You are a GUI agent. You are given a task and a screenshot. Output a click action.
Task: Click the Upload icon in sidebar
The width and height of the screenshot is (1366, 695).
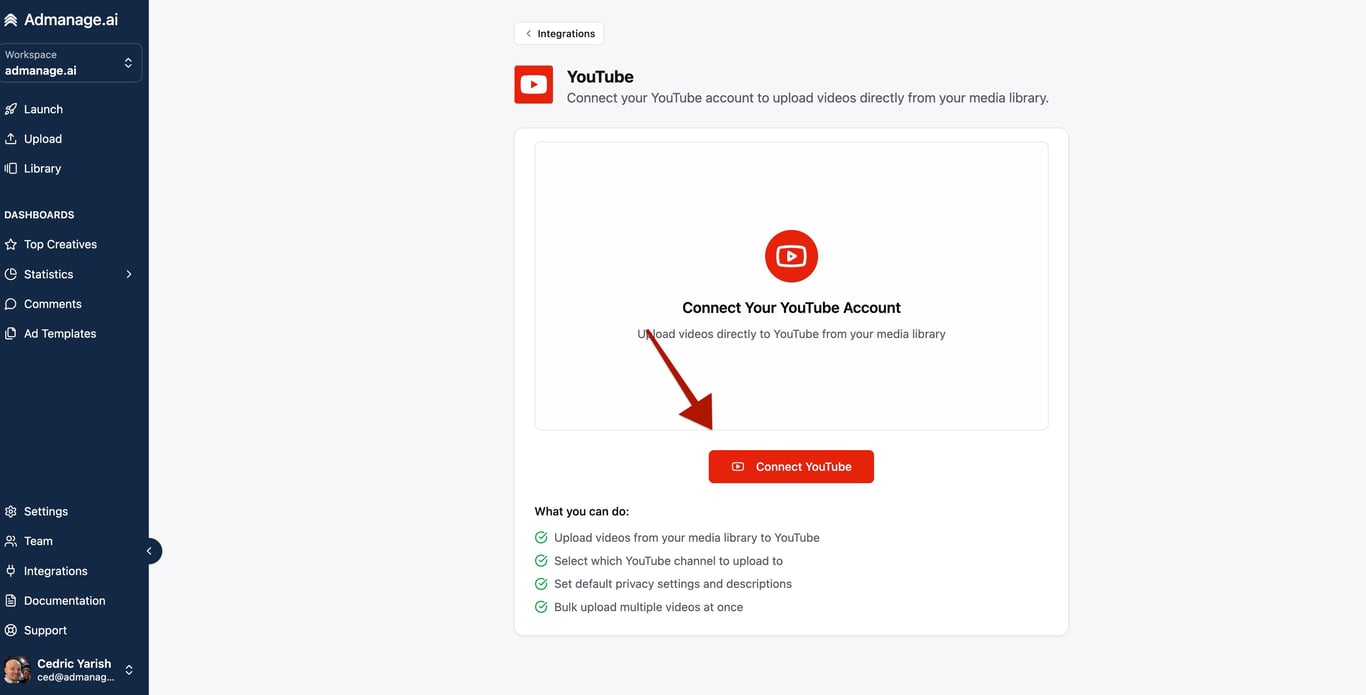(x=11, y=139)
